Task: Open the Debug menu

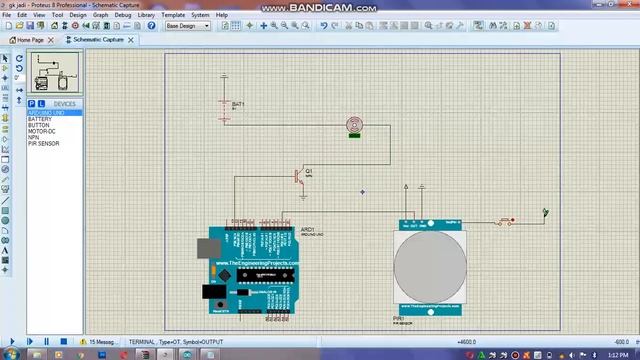Action: pyautogui.click(x=122, y=15)
